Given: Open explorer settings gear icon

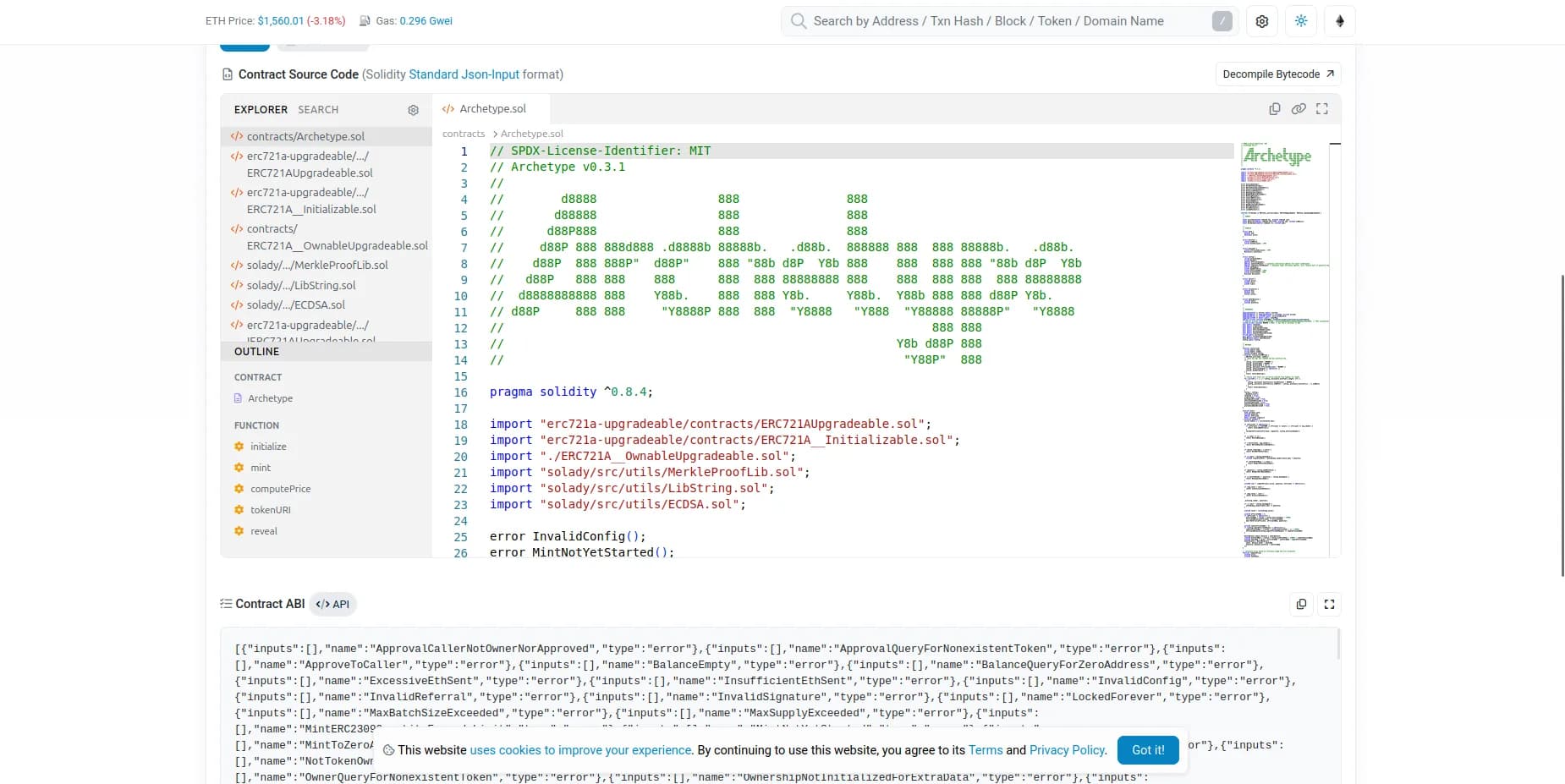Looking at the screenshot, I should 413,110.
